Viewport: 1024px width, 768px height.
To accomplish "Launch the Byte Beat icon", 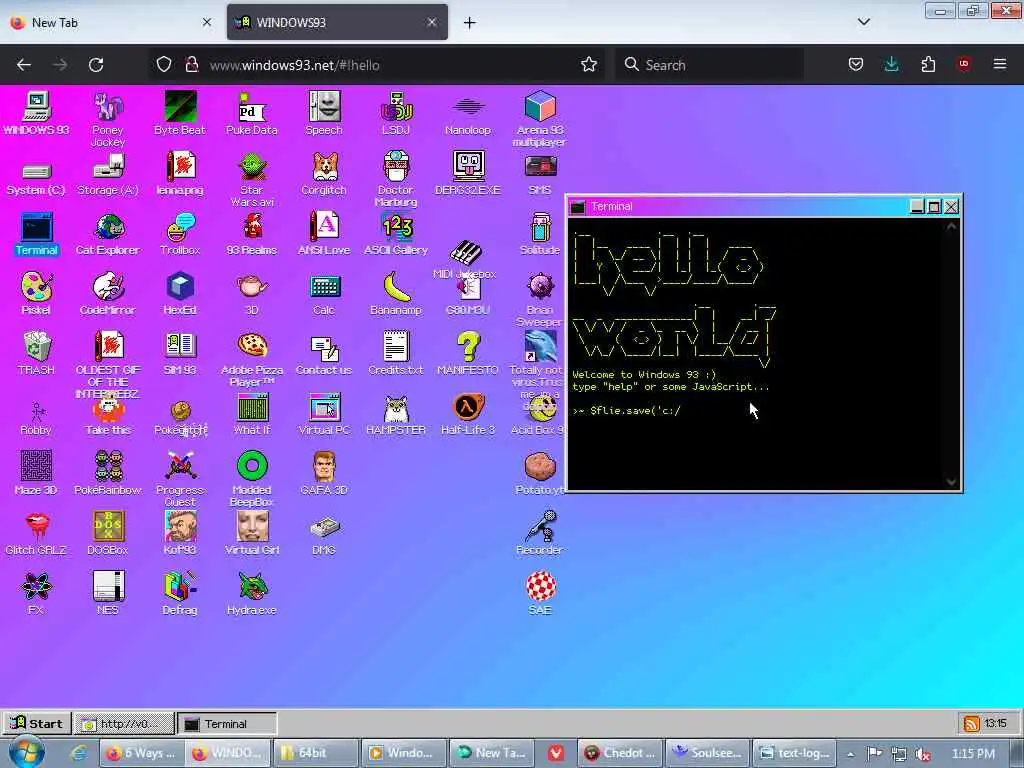I will (x=180, y=113).
